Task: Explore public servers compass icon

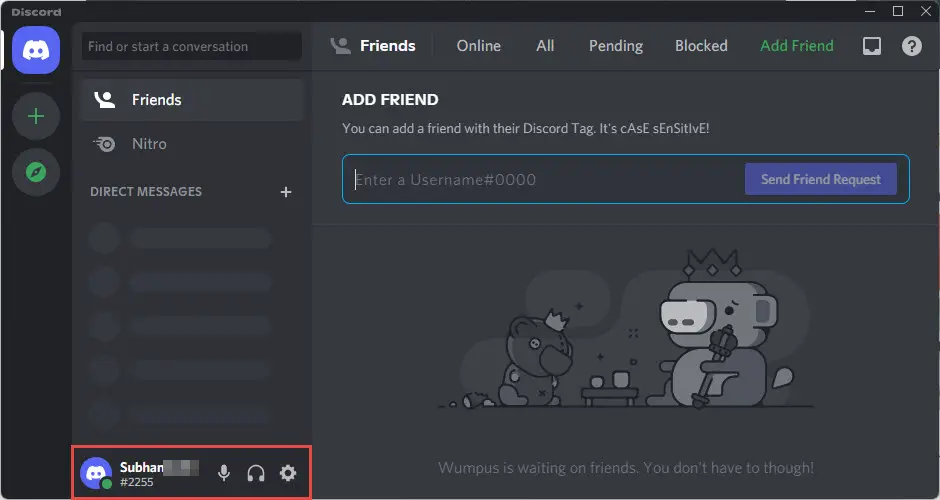Action: coord(36,173)
